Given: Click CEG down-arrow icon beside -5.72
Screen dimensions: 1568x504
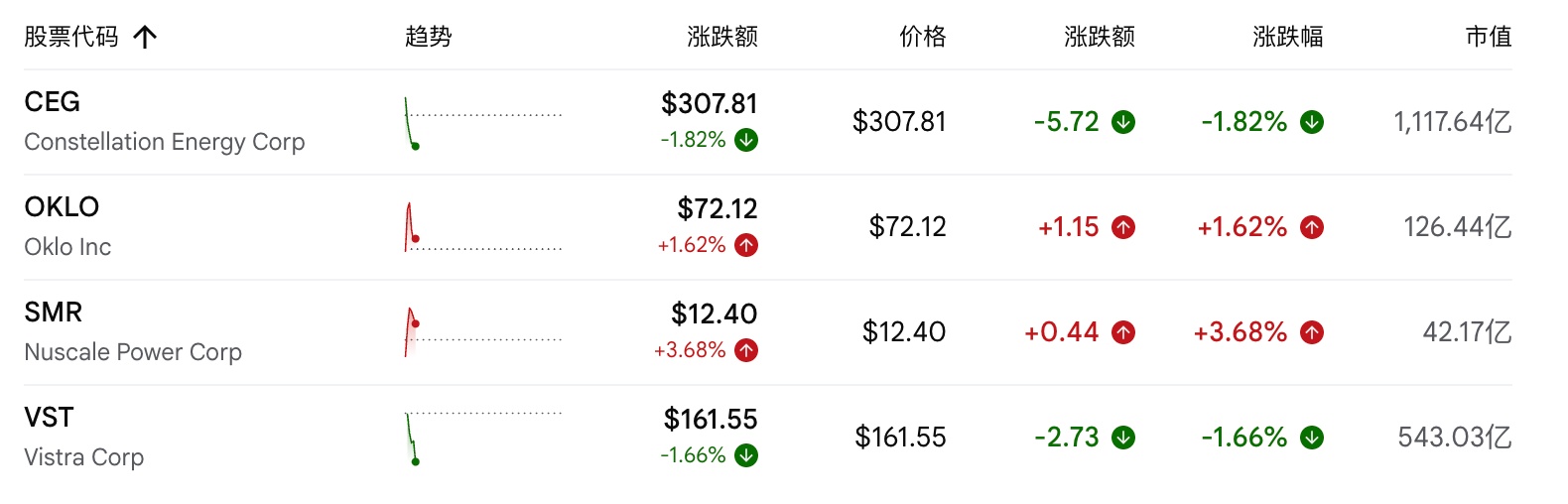Looking at the screenshot, I should tap(1123, 122).
